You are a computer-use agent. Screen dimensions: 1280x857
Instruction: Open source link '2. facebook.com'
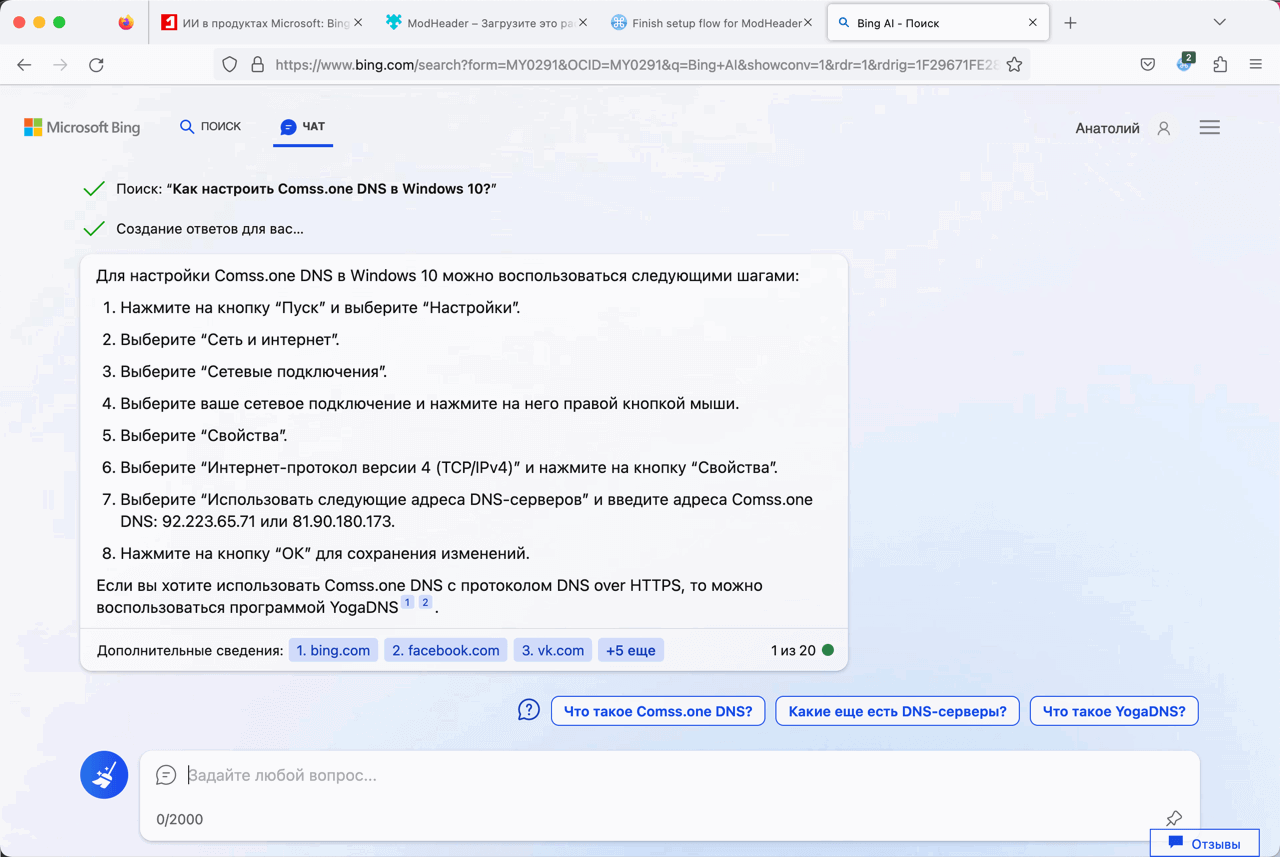coord(446,650)
